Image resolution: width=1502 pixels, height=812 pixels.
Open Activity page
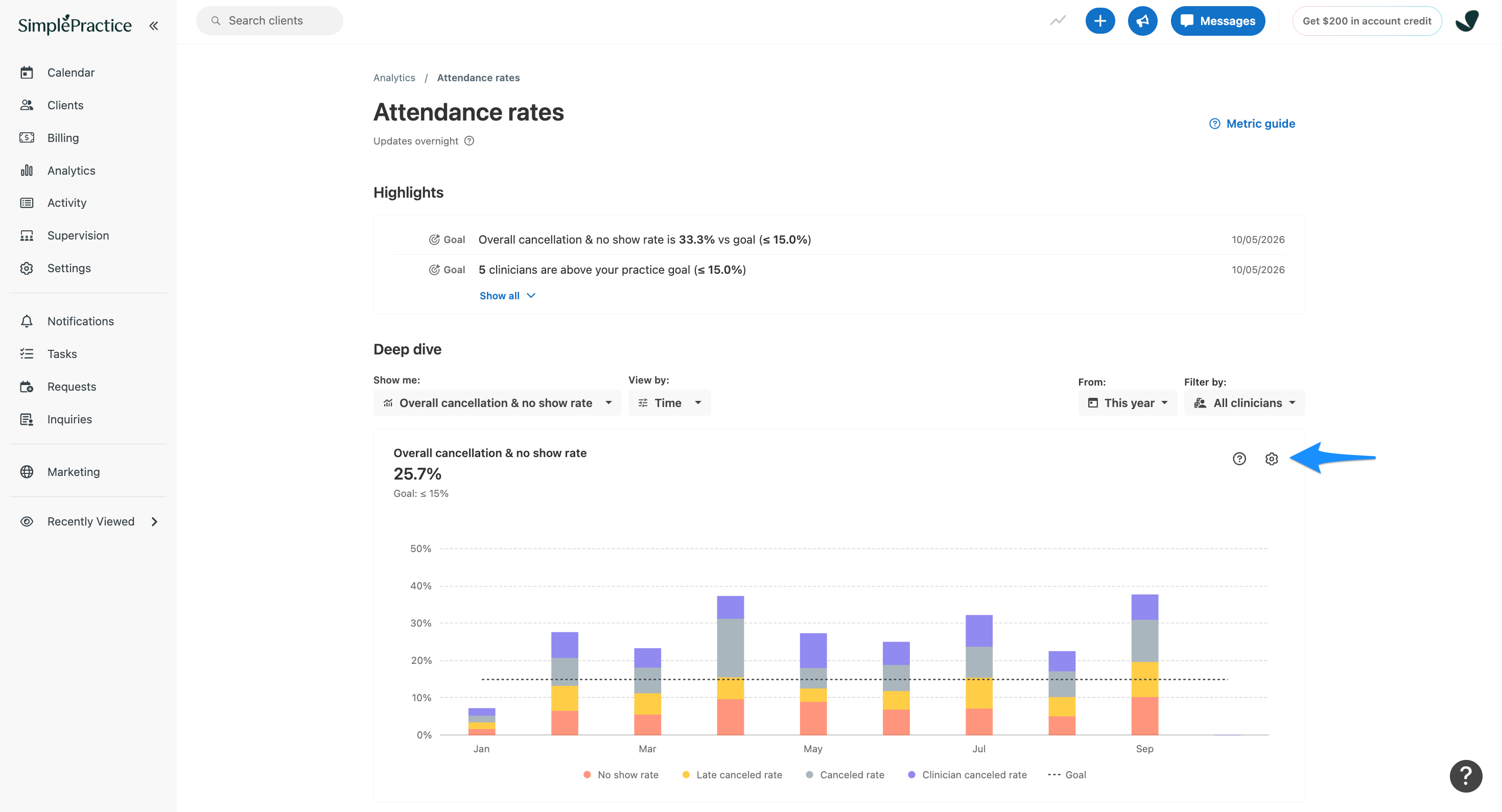[x=66, y=203]
